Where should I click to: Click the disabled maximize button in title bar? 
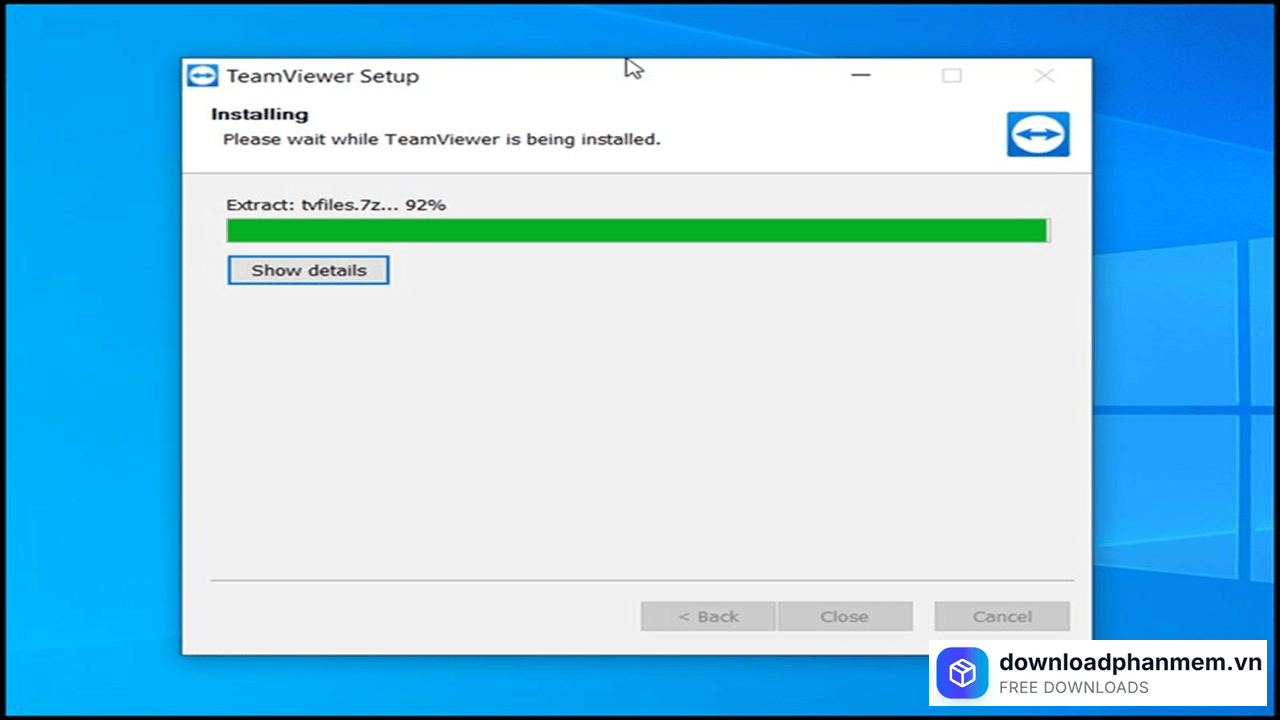pyautogui.click(x=952, y=76)
